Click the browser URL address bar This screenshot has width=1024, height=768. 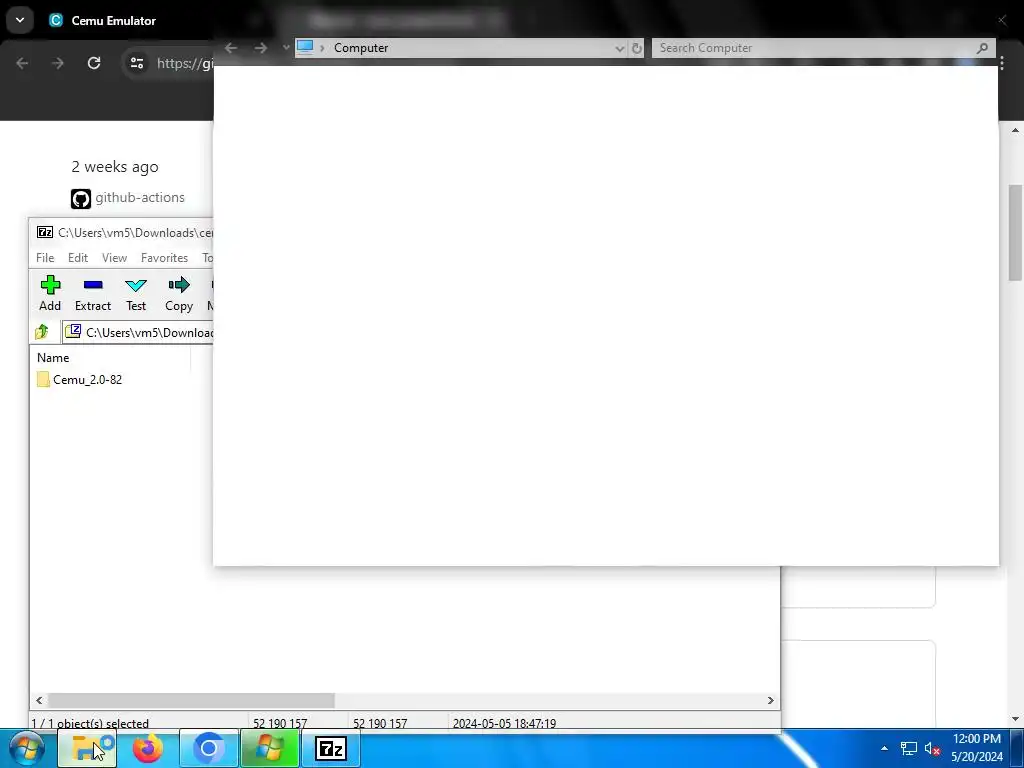186,63
